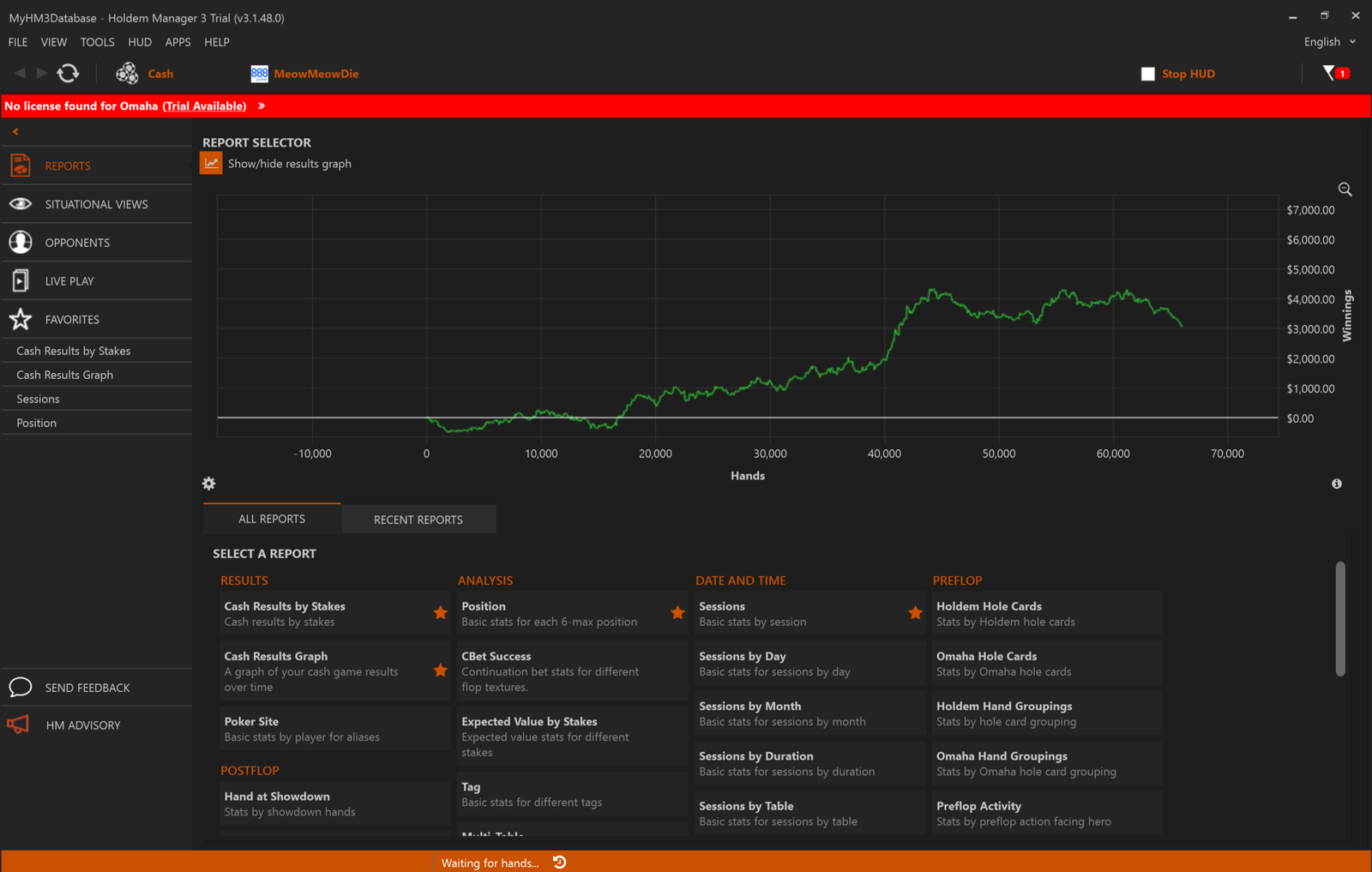
Task: Collapse the left sidebar chevron
Action: pos(15,131)
